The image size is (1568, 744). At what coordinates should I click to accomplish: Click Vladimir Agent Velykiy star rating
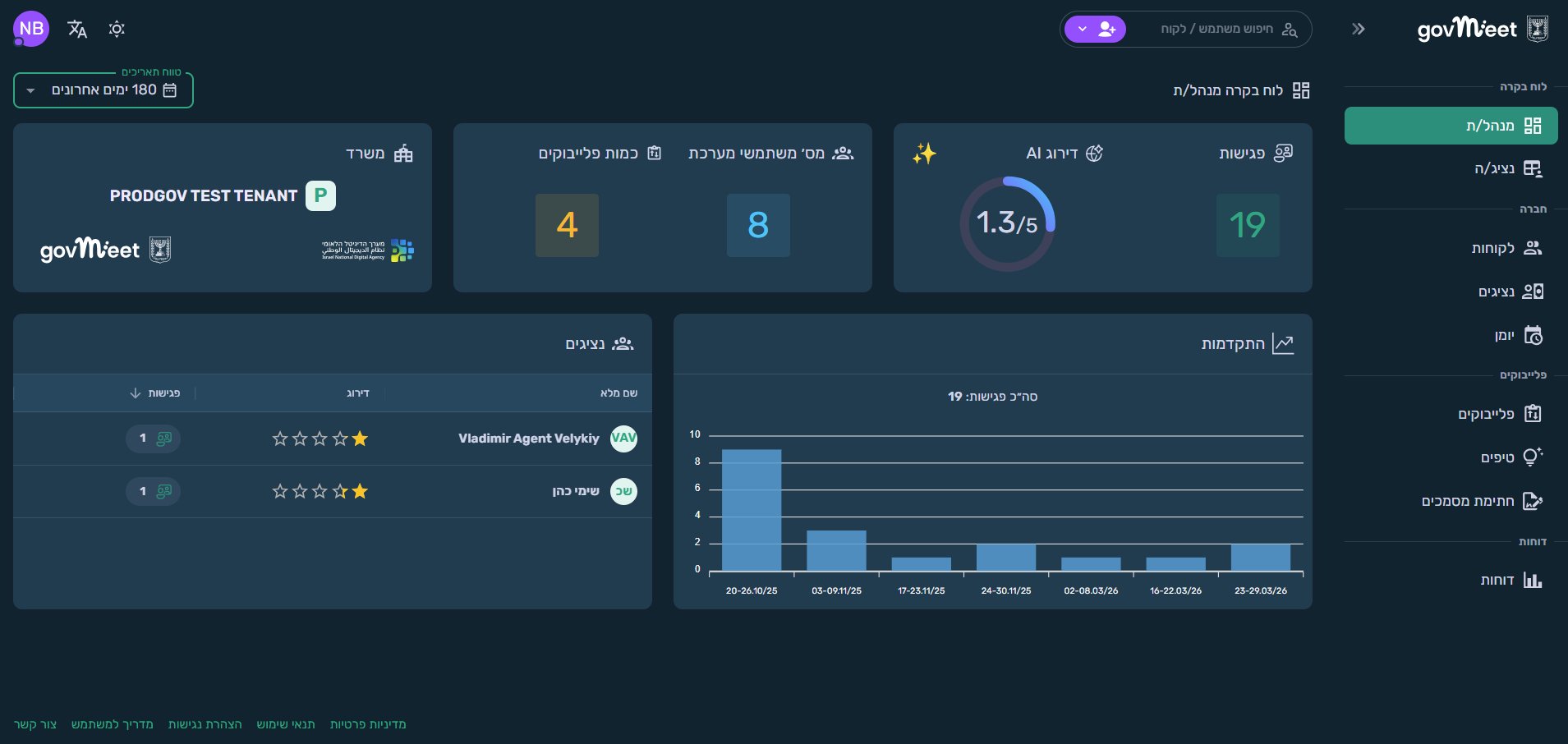pos(320,439)
